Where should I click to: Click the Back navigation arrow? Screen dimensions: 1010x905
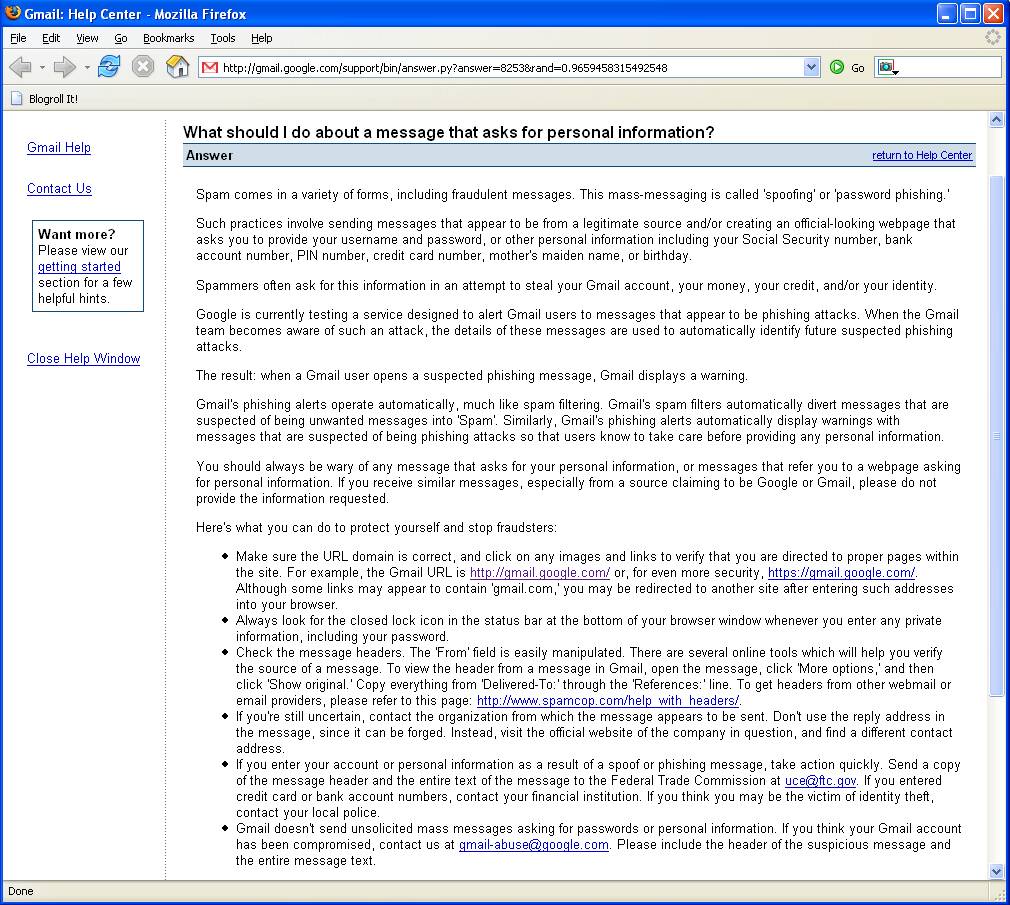pyautogui.click(x=20, y=67)
